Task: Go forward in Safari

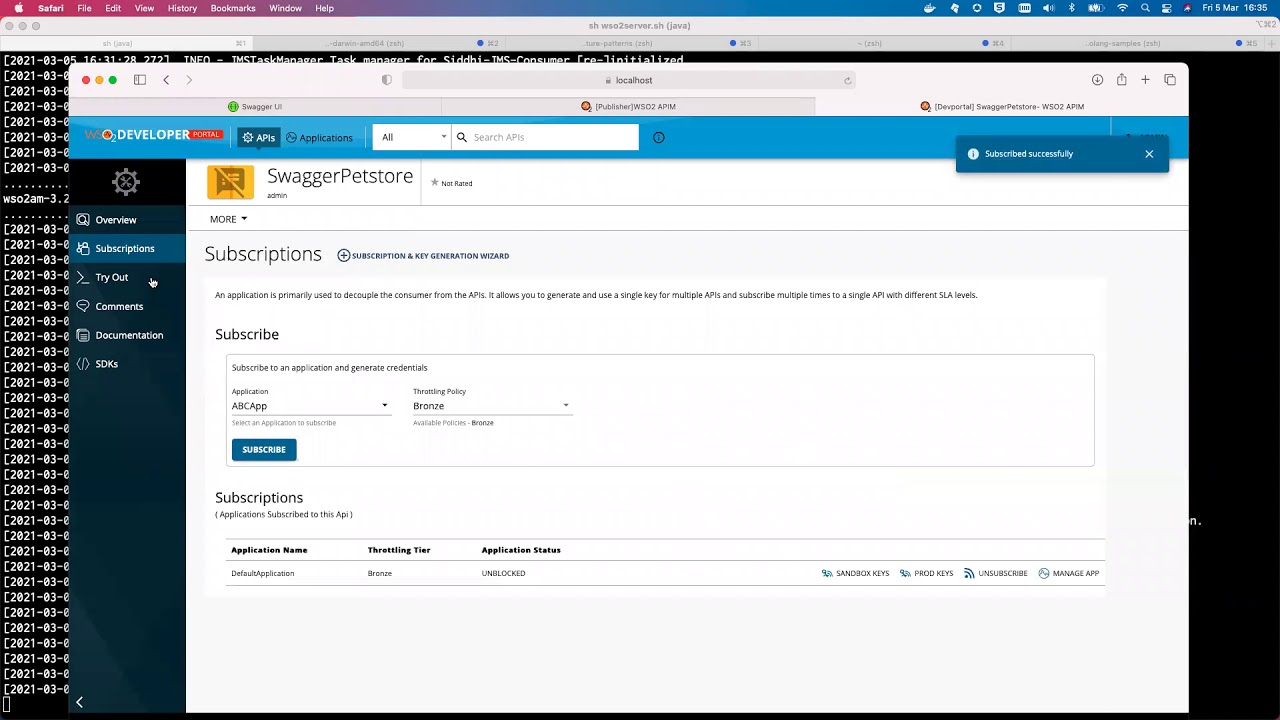Action: click(189, 80)
